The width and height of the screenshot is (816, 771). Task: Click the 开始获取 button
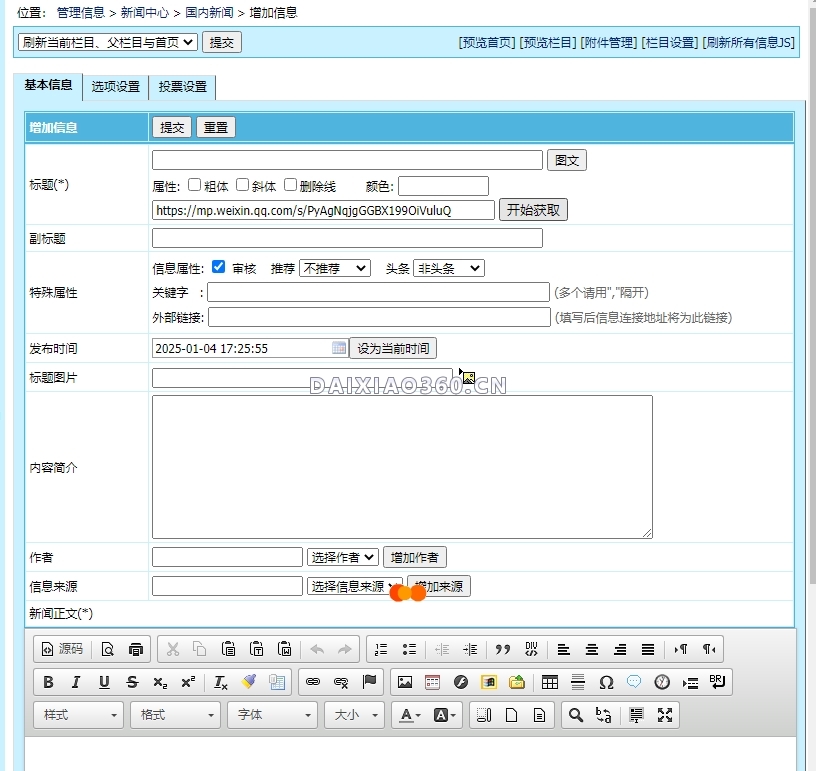tap(534, 210)
